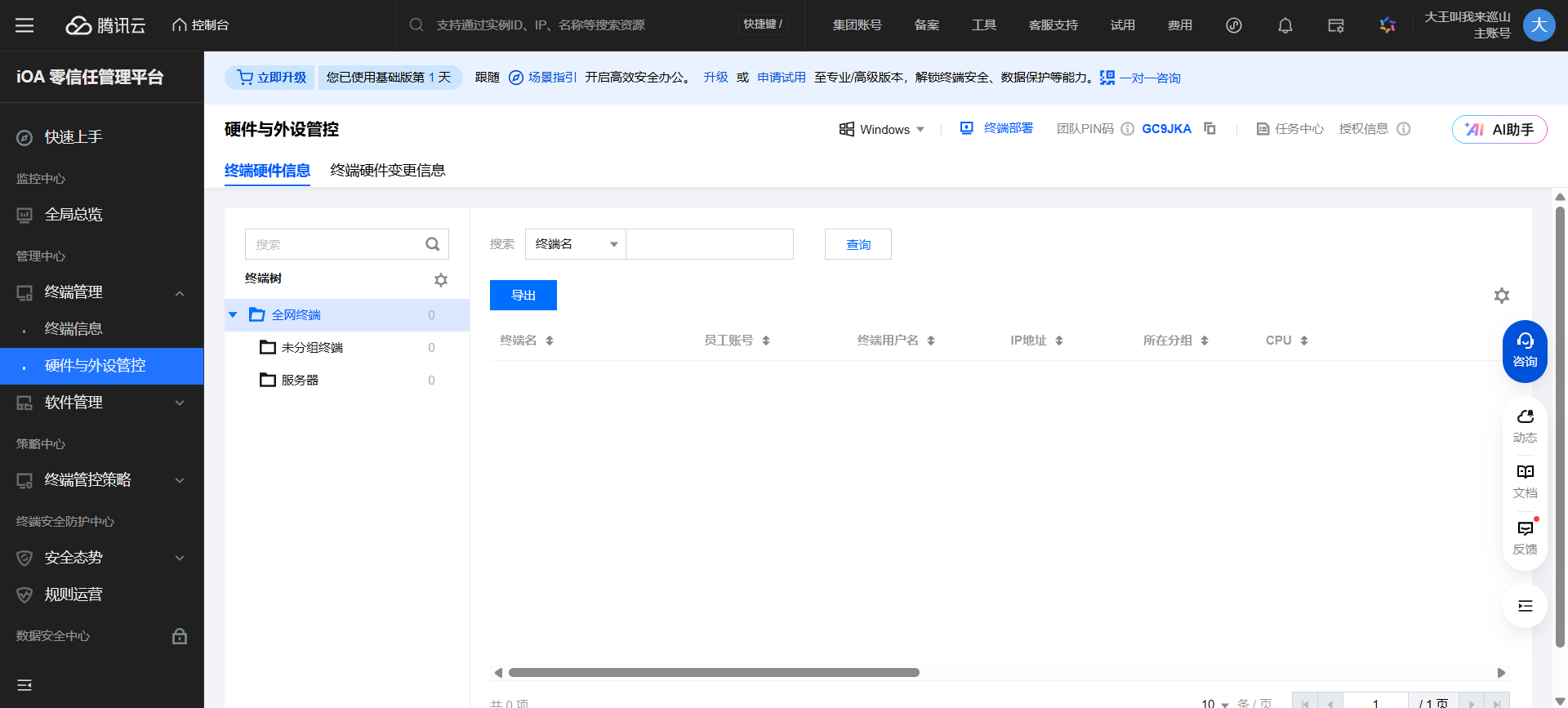1568x708 pixels.
Task: Click info icon next to 团队PIN码
Action: tap(1127, 129)
